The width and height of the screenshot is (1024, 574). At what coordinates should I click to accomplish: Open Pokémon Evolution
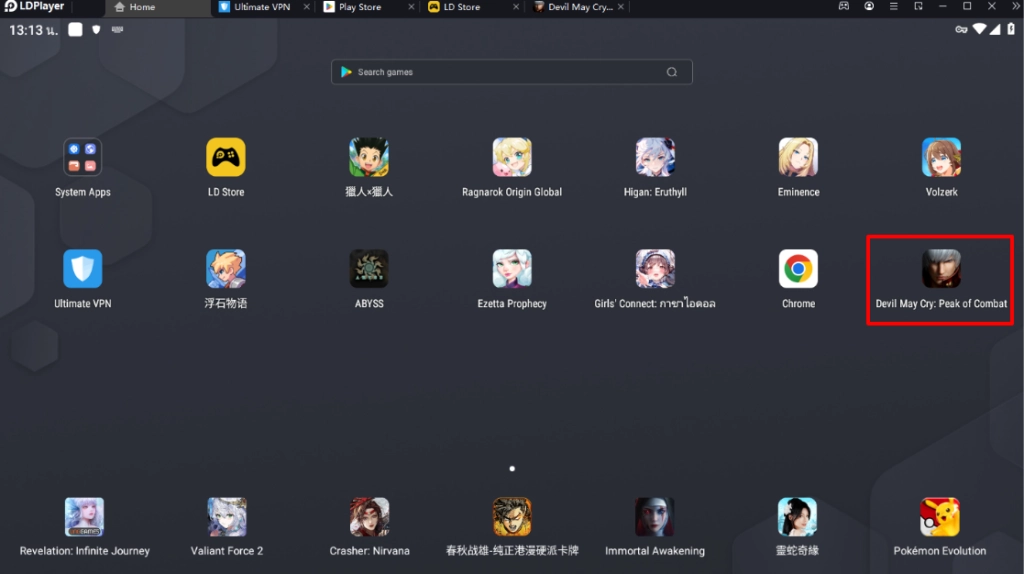940,517
